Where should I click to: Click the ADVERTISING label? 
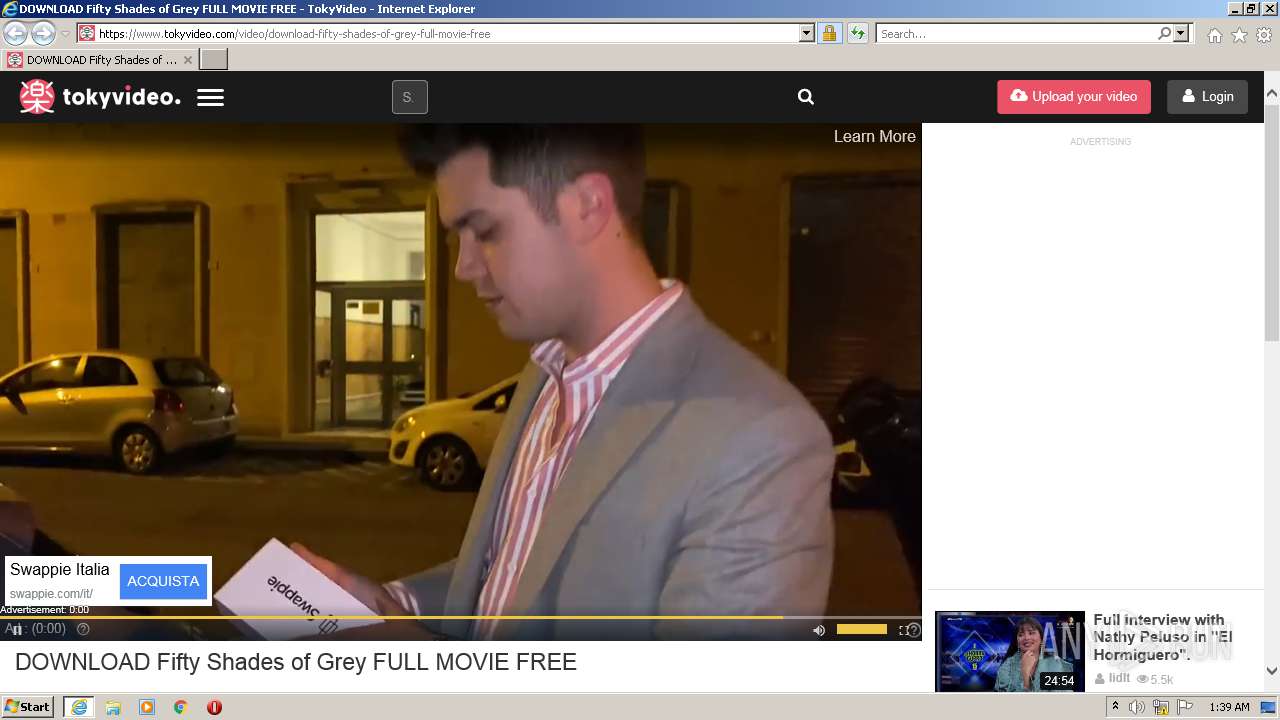(1100, 142)
